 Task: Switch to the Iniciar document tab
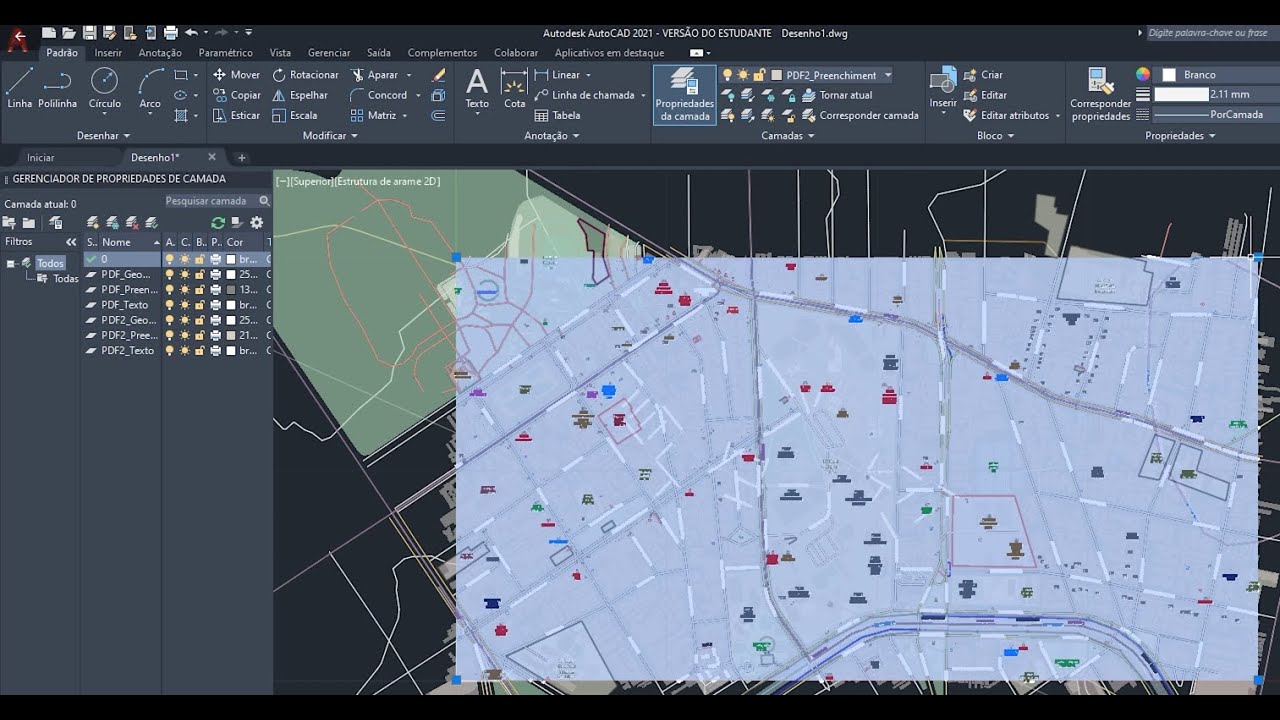41,158
